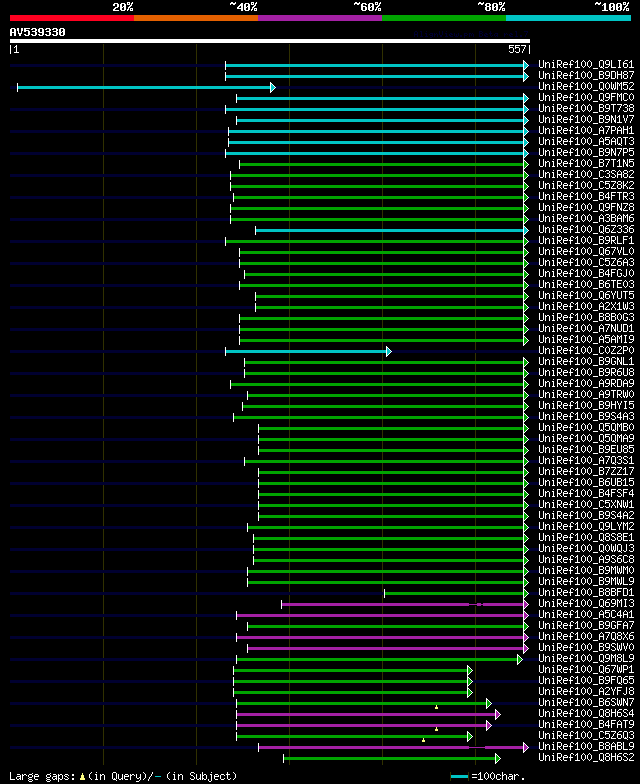Select the UniRef100_B9RLF1 label
The height and width of the screenshot is (784, 640).
coord(586,240)
